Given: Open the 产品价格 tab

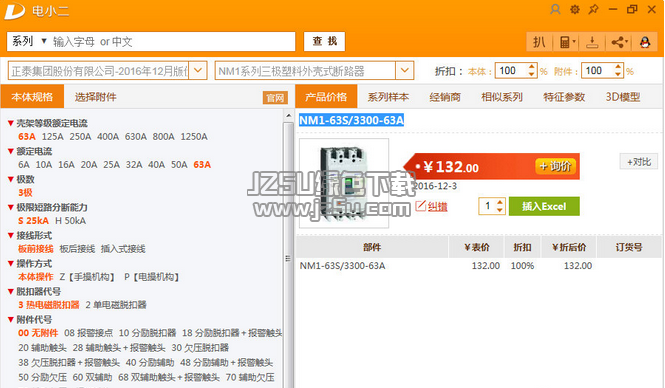Looking at the screenshot, I should [326, 97].
